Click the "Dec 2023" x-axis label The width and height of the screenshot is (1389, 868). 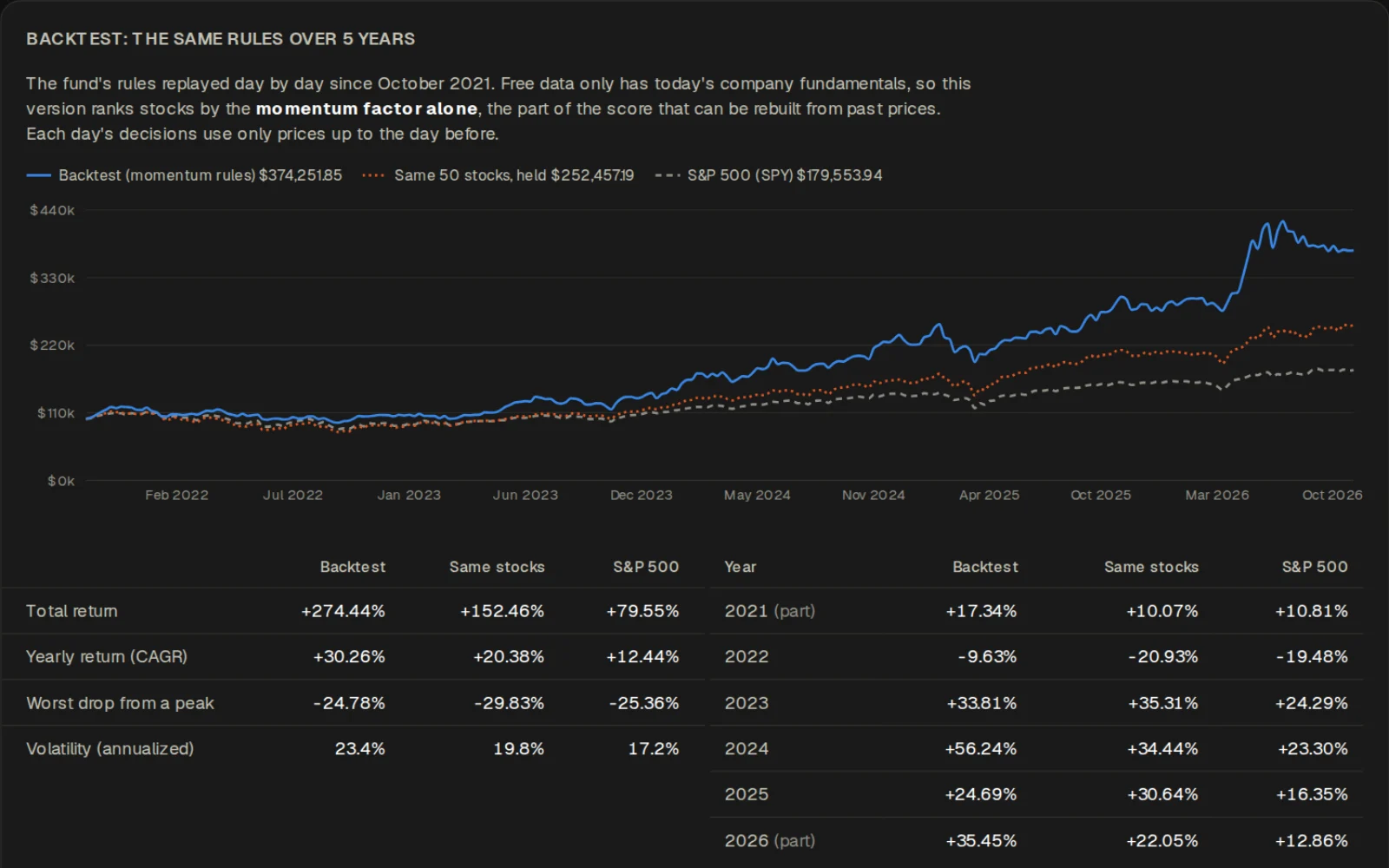tap(642, 495)
